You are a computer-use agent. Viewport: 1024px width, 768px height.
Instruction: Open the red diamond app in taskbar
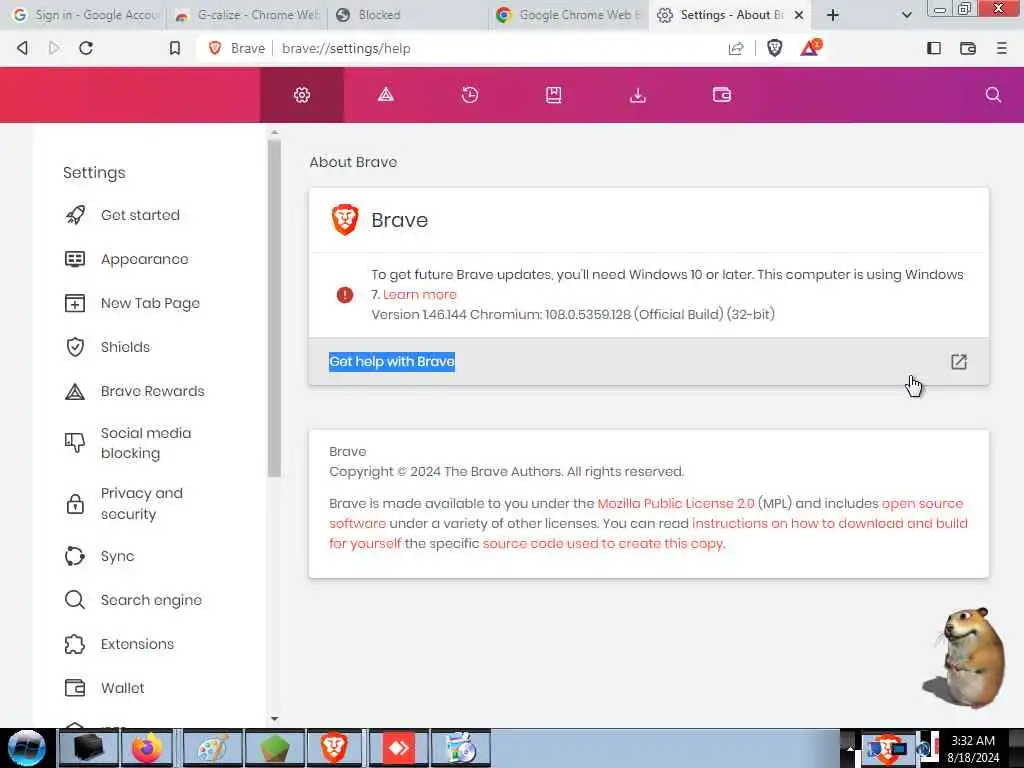click(398, 748)
